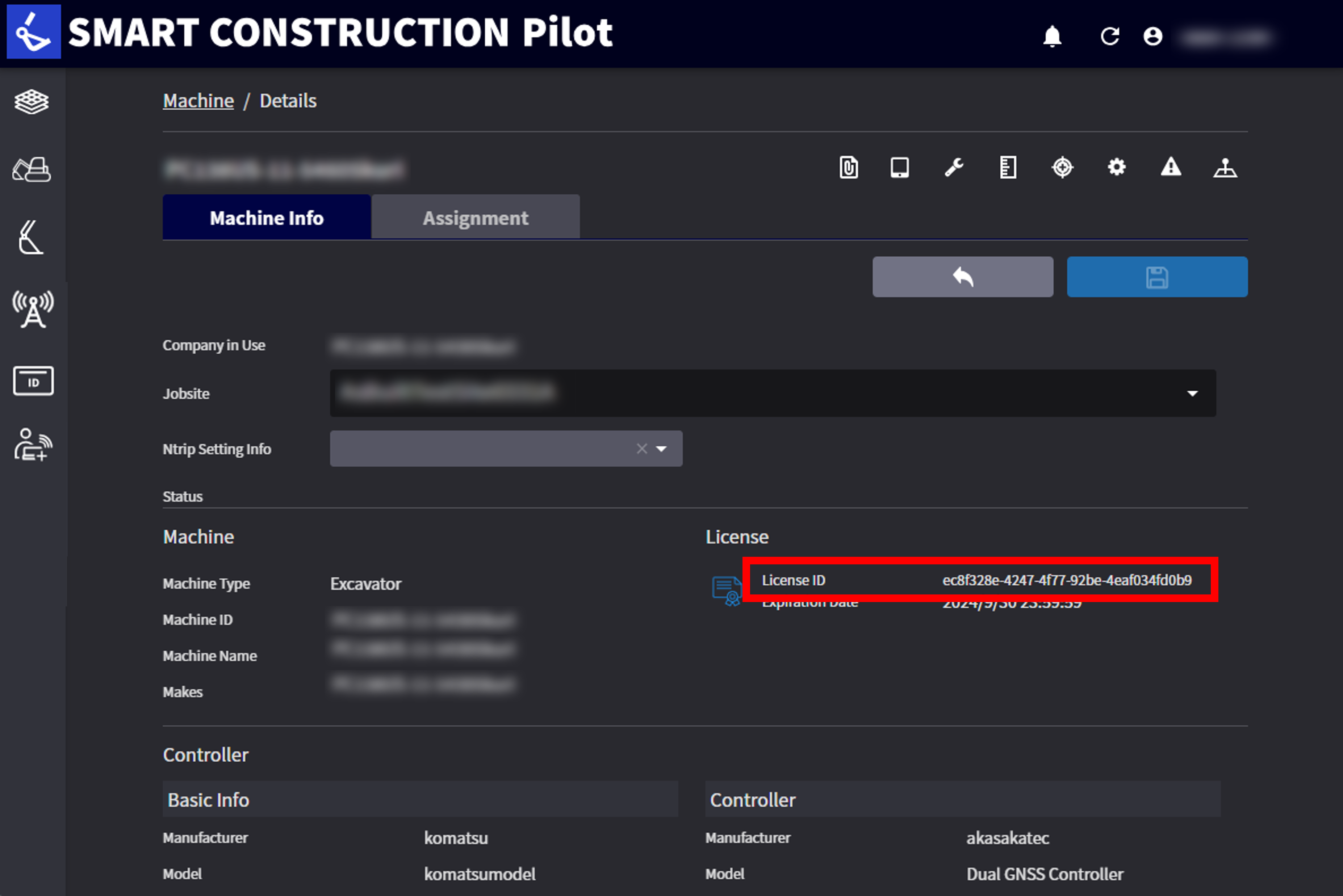
Task: Select the License ID value text
Action: click(1067, 580)
